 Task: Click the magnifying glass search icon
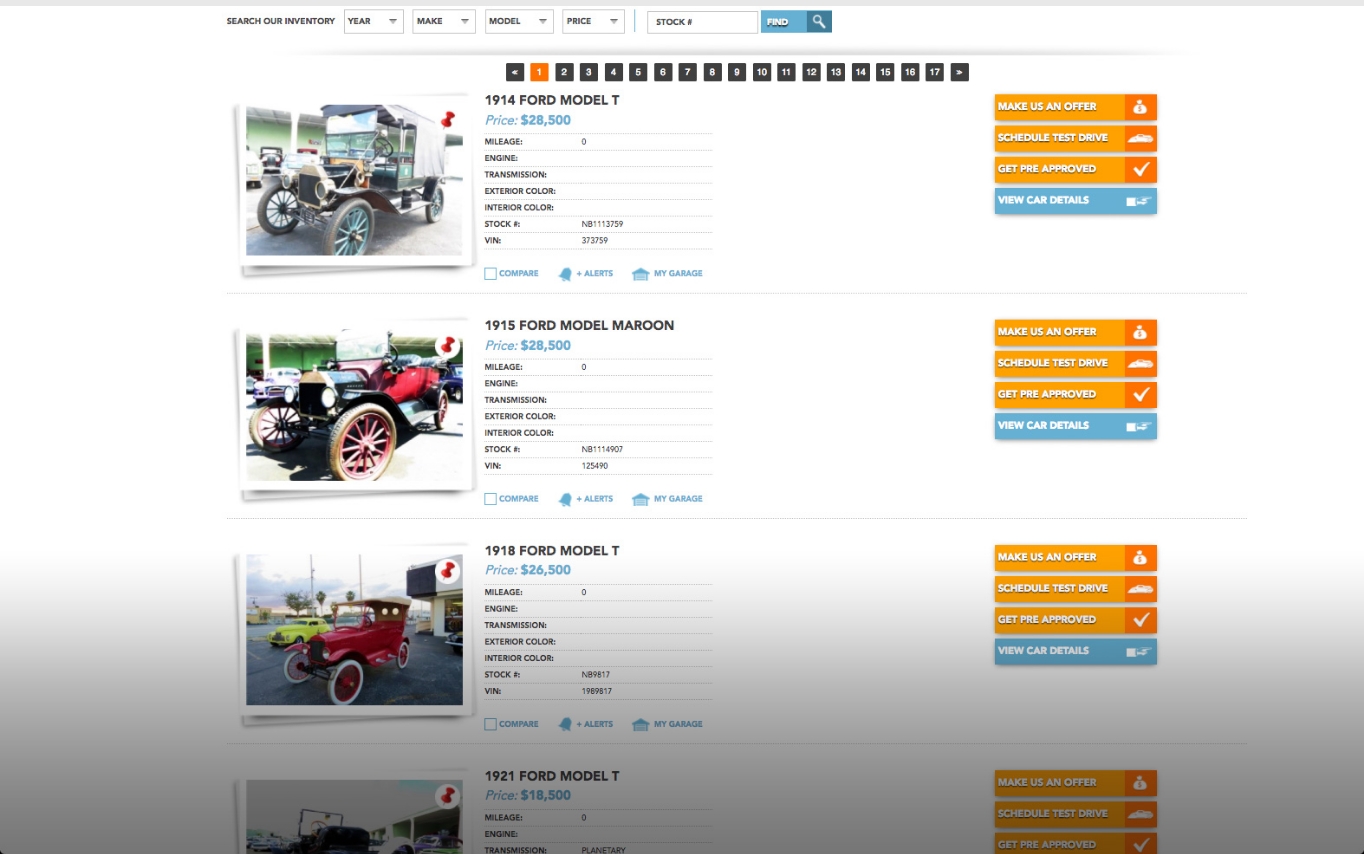819,21
